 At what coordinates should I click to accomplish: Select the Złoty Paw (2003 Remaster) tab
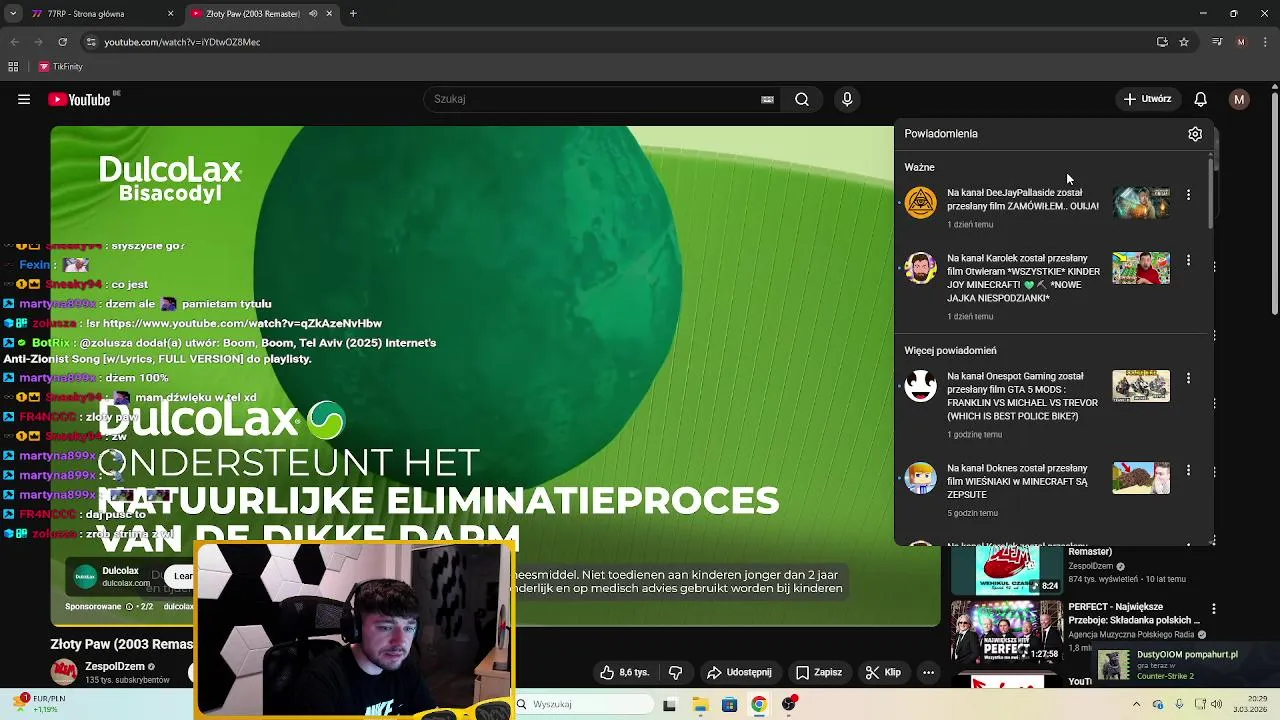[254, 14]
